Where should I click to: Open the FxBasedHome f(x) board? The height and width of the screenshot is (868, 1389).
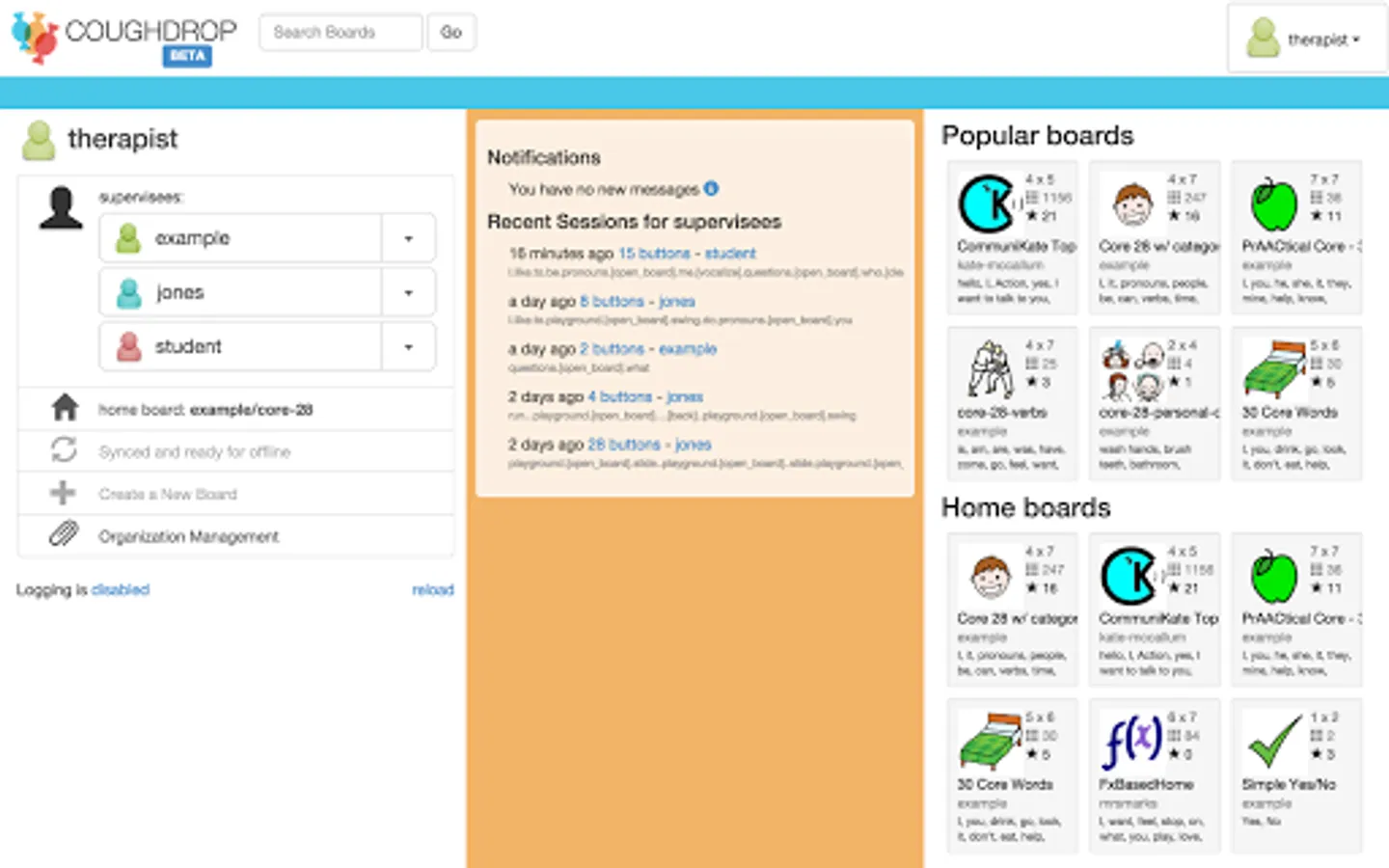[x=1155, y=775]
